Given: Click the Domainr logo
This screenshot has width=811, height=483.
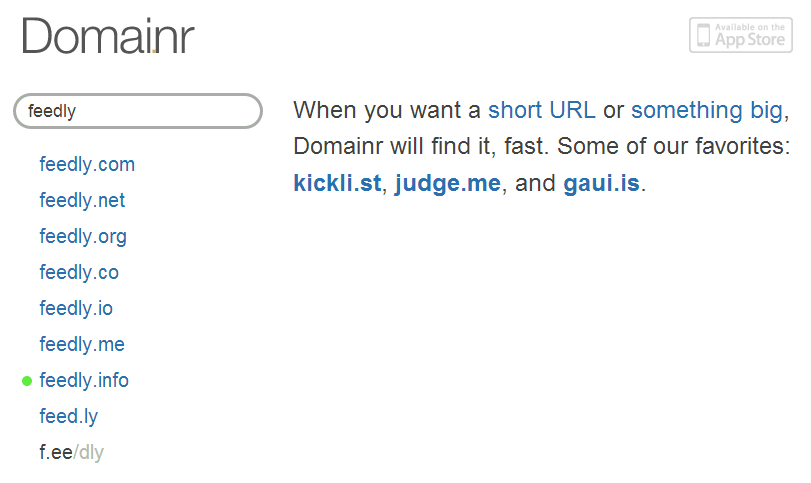Looking at the screenshot, I should pyautogui.click(x=108, y=36).
